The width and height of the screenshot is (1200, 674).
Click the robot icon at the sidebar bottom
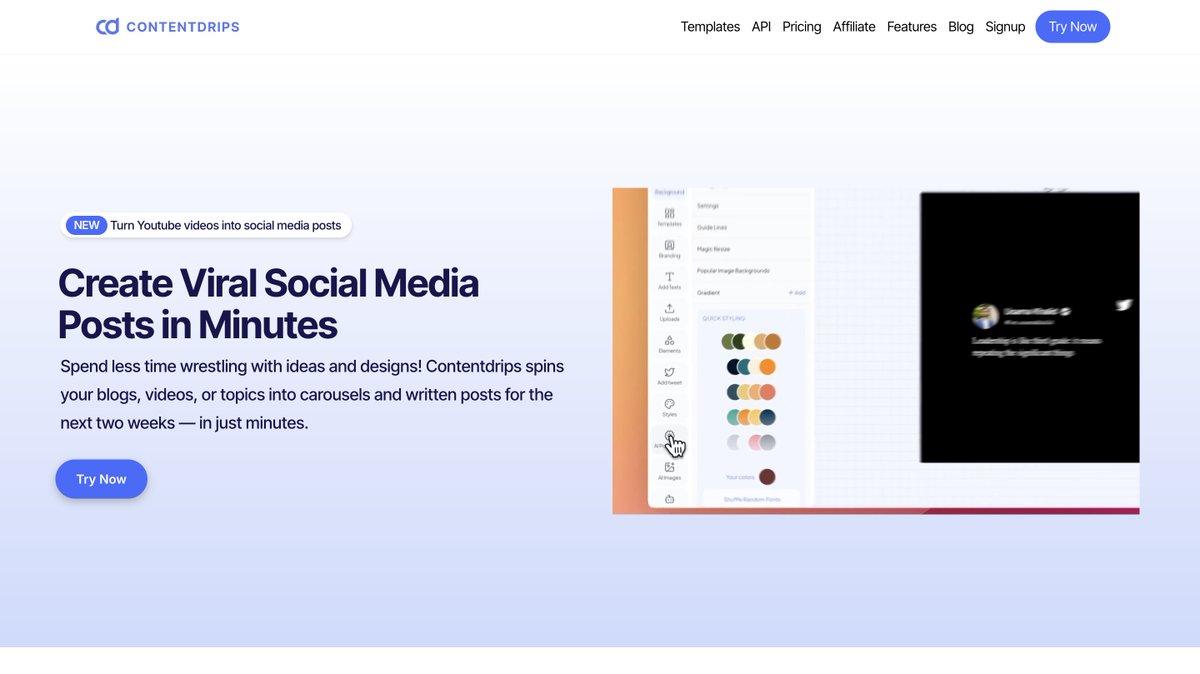[669, 499]
